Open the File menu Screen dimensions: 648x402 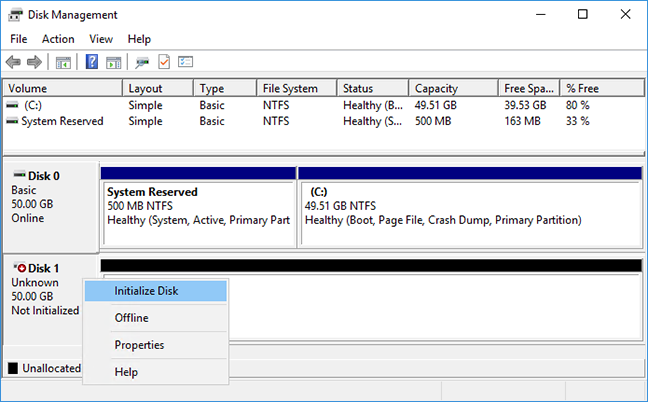click(19, 39)
